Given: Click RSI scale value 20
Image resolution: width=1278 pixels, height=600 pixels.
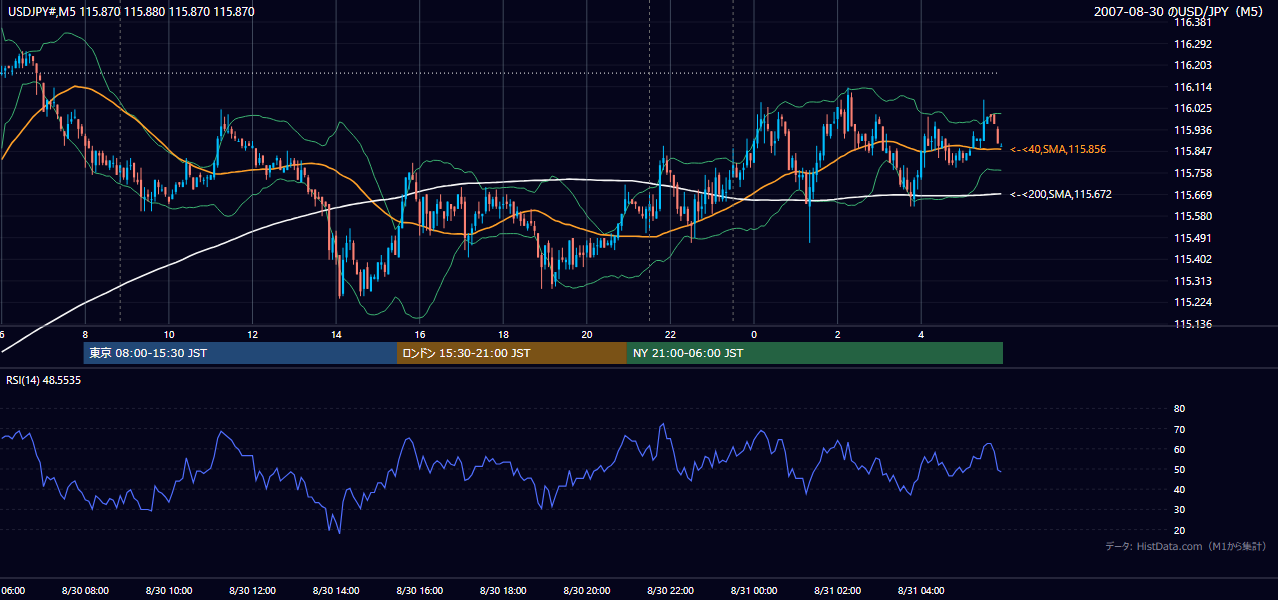Looking at the screenshot, I should click(1179, 530).
